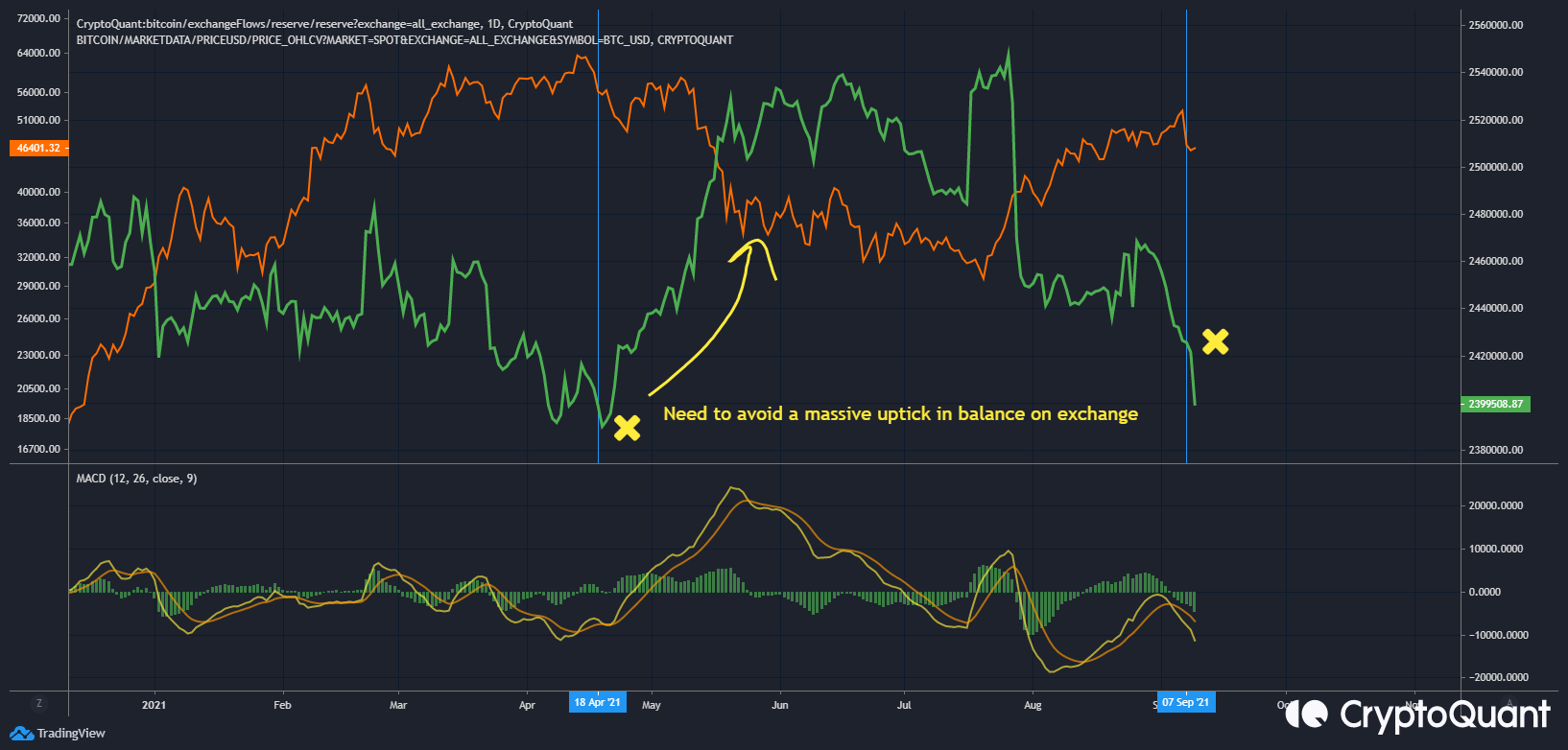Click the orange 46401.32 price label
This screenshot has width=1568, height=750.
(38, 149)
